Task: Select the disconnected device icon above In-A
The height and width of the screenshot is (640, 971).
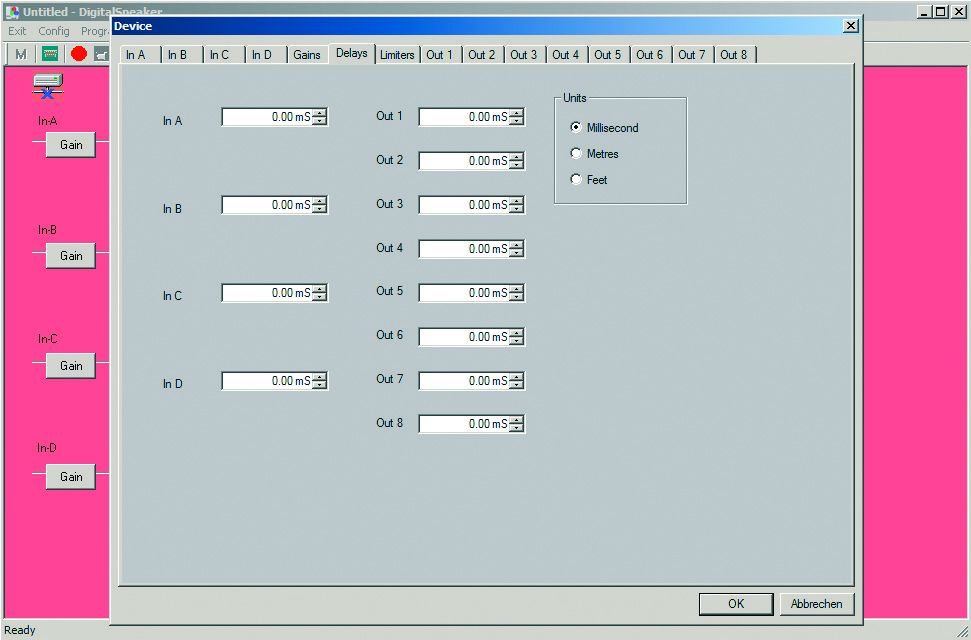Action: click(48, 87)
